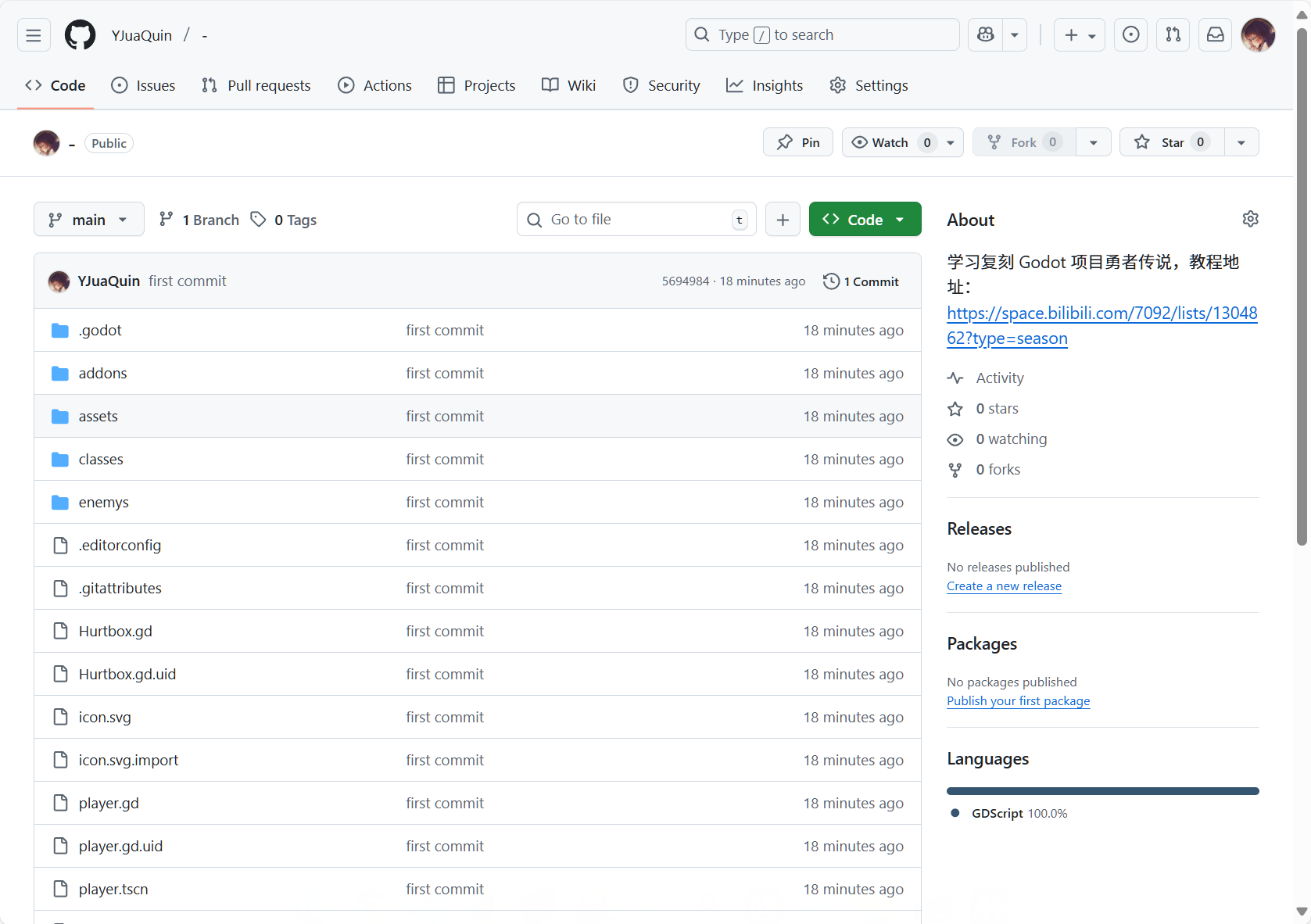Screen dimensions: 1311x924
Task: Click the GDScript language bar
Action: point(1102,791)
